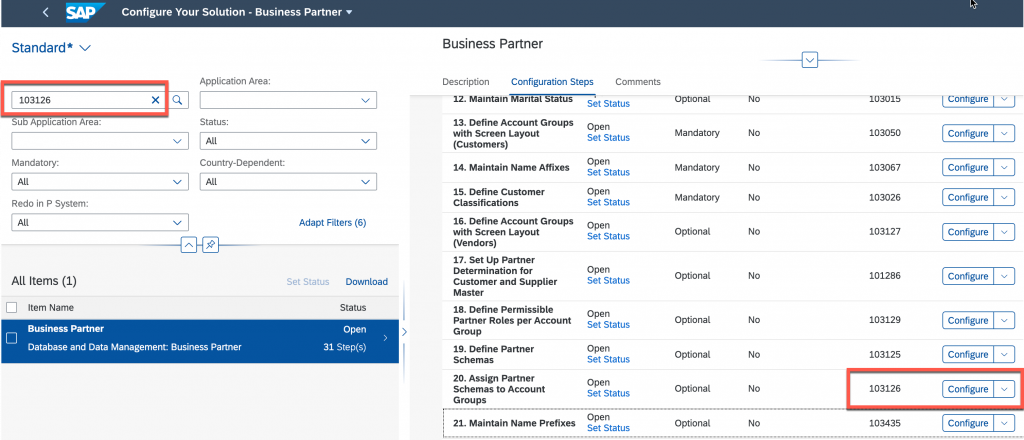
Task: Click the Status column header in item list
Action: click(x=353, y=307)
